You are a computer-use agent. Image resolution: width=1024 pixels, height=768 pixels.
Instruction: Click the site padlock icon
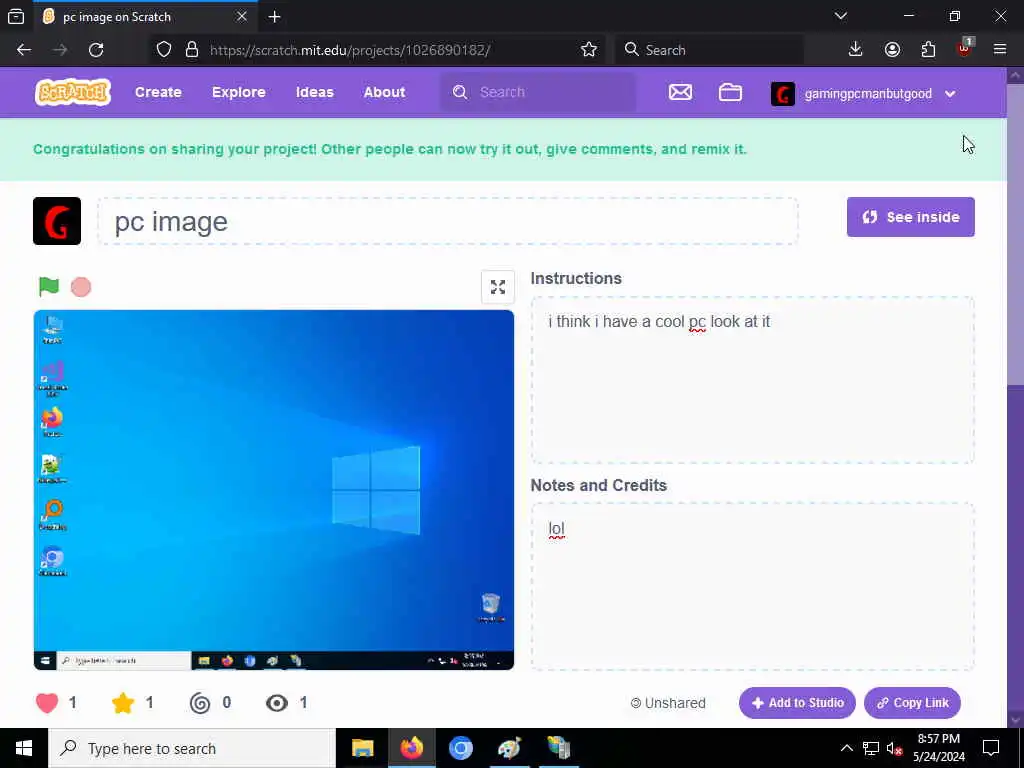pos(192,50)
